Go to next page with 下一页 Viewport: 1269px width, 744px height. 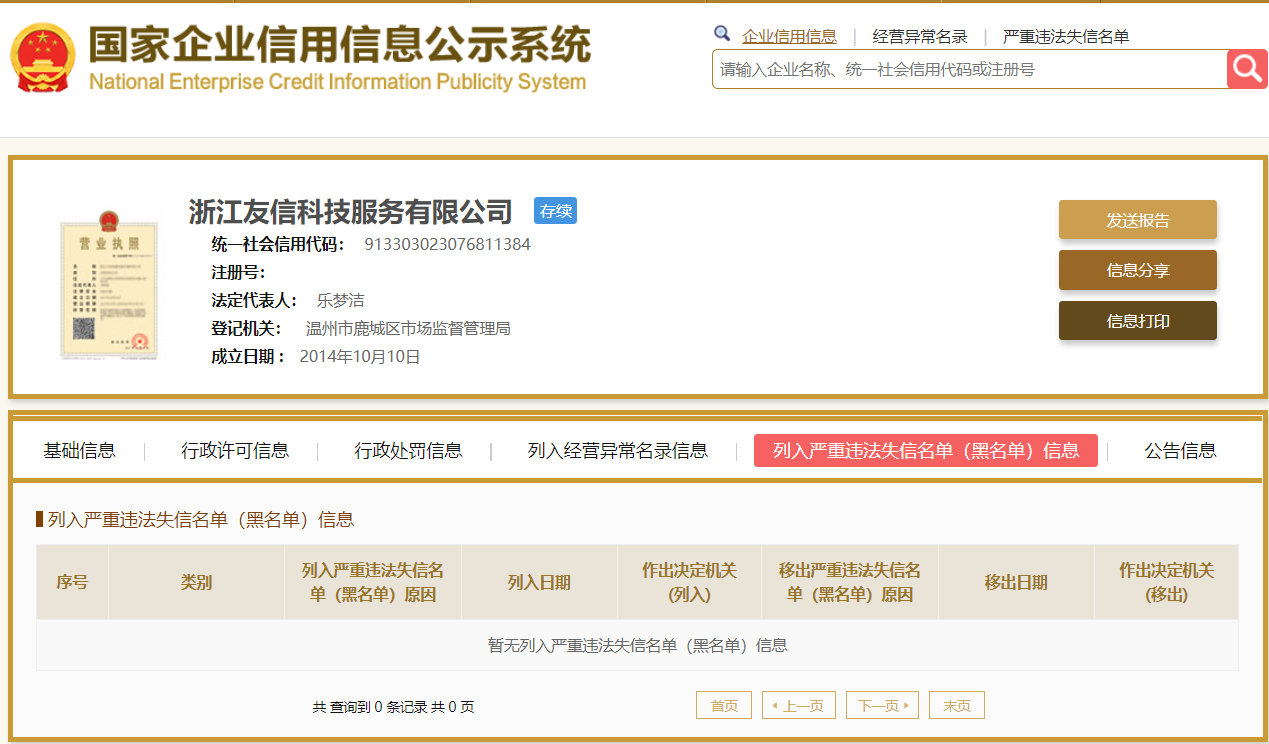pyautogui.click(x=883, y=705)
